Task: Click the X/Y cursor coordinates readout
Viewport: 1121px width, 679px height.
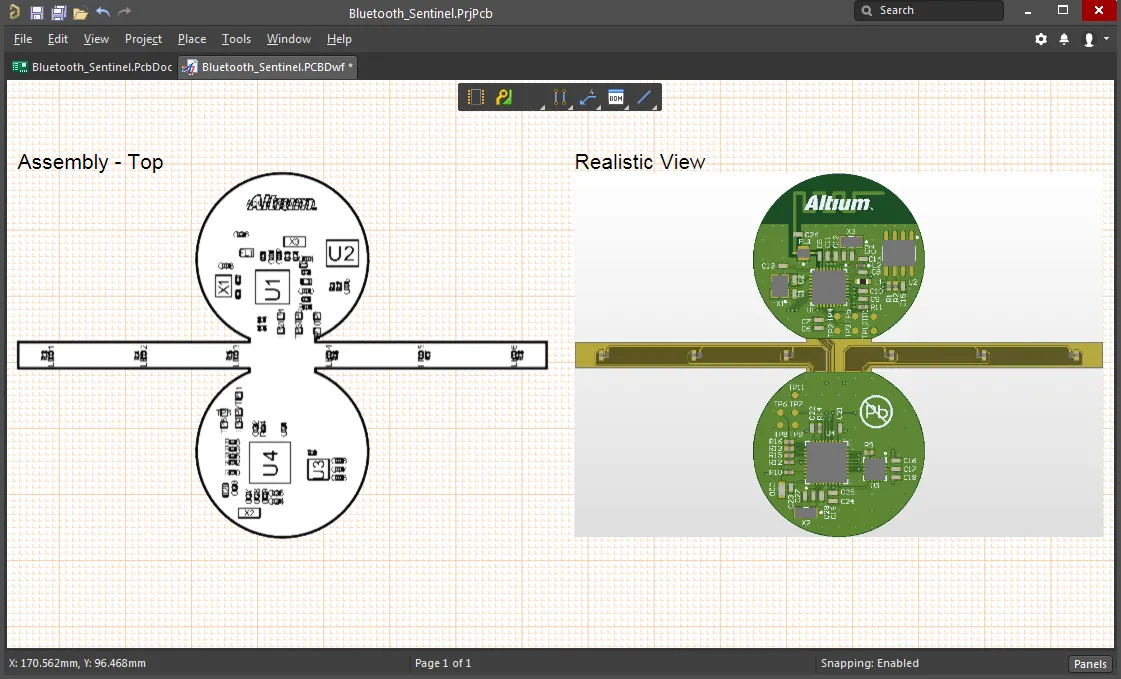Action: 77,663
